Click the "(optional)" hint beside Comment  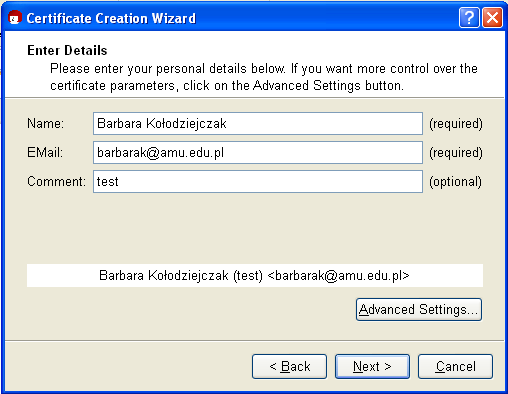tap(455, 182)
